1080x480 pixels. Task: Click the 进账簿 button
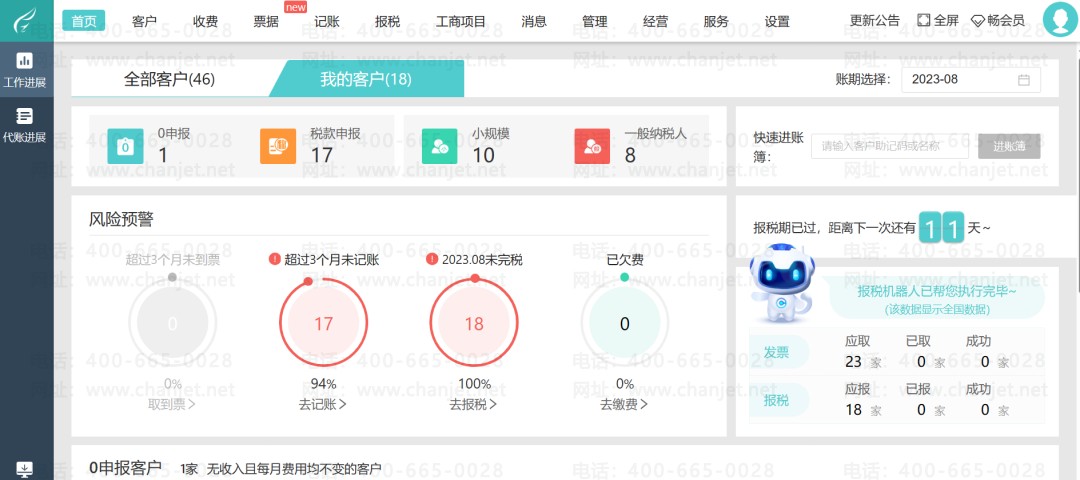pyautogui.click(x=1009, y=146)
